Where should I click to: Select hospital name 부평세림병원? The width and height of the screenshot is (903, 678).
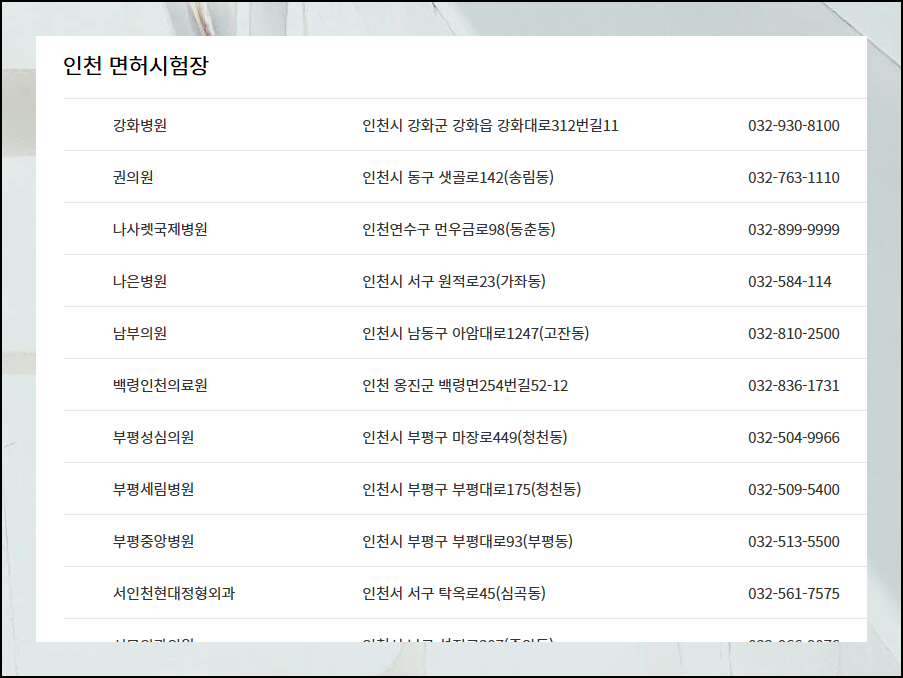click(153, 489)
